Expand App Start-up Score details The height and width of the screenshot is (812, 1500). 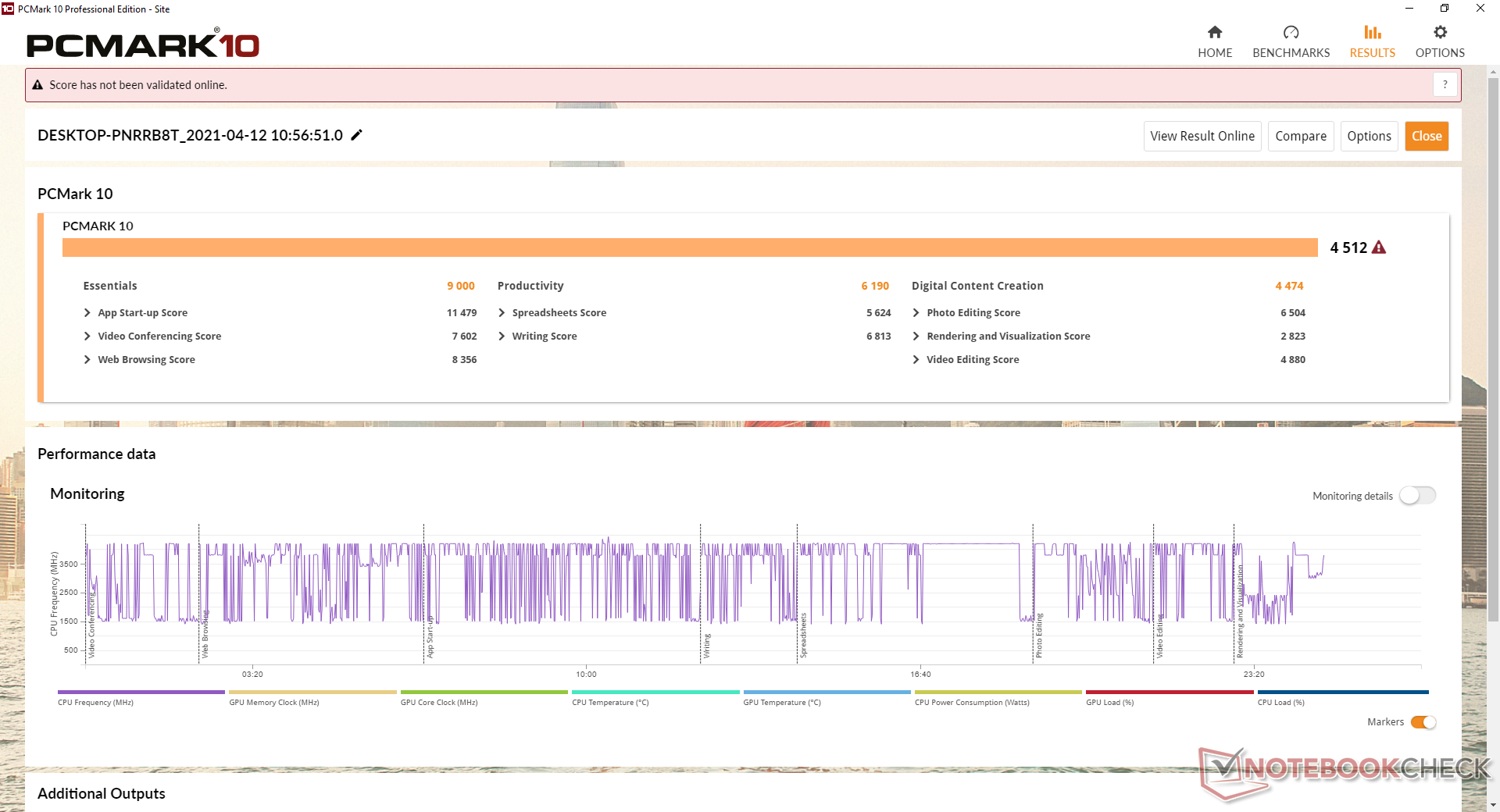click(87, 313)
